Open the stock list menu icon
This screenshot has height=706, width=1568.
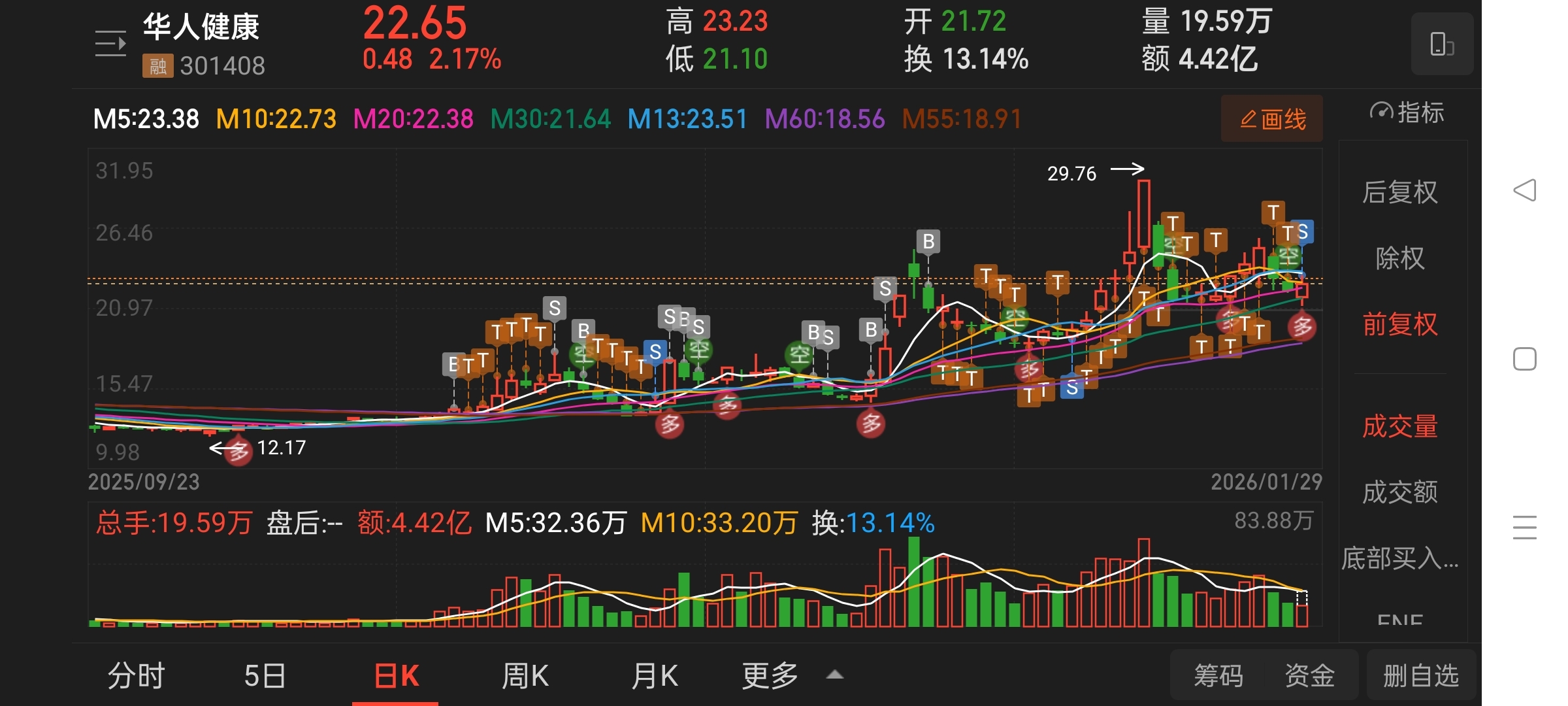click(110, 44)
